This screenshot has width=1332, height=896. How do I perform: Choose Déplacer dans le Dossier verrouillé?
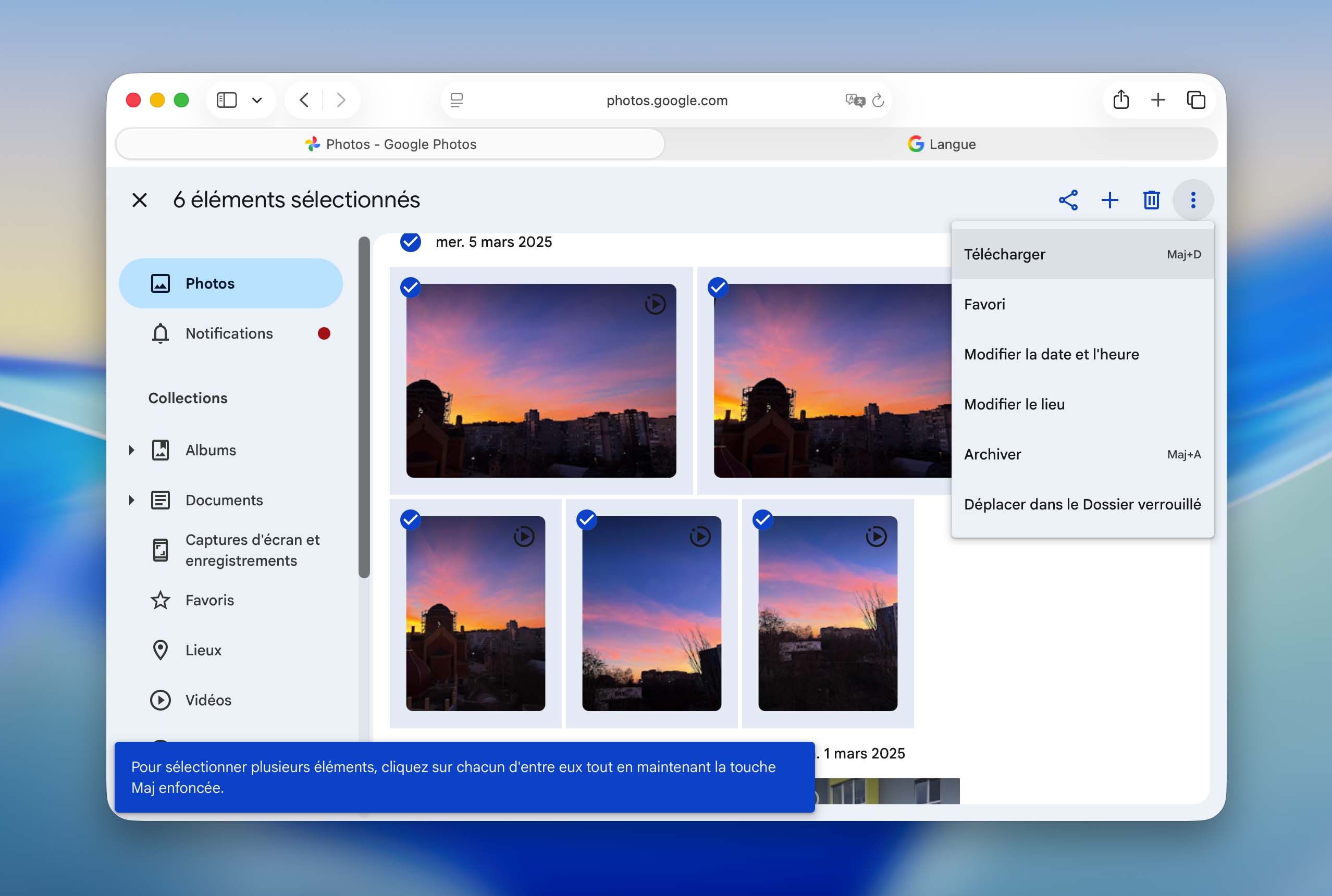[1082, 504]
